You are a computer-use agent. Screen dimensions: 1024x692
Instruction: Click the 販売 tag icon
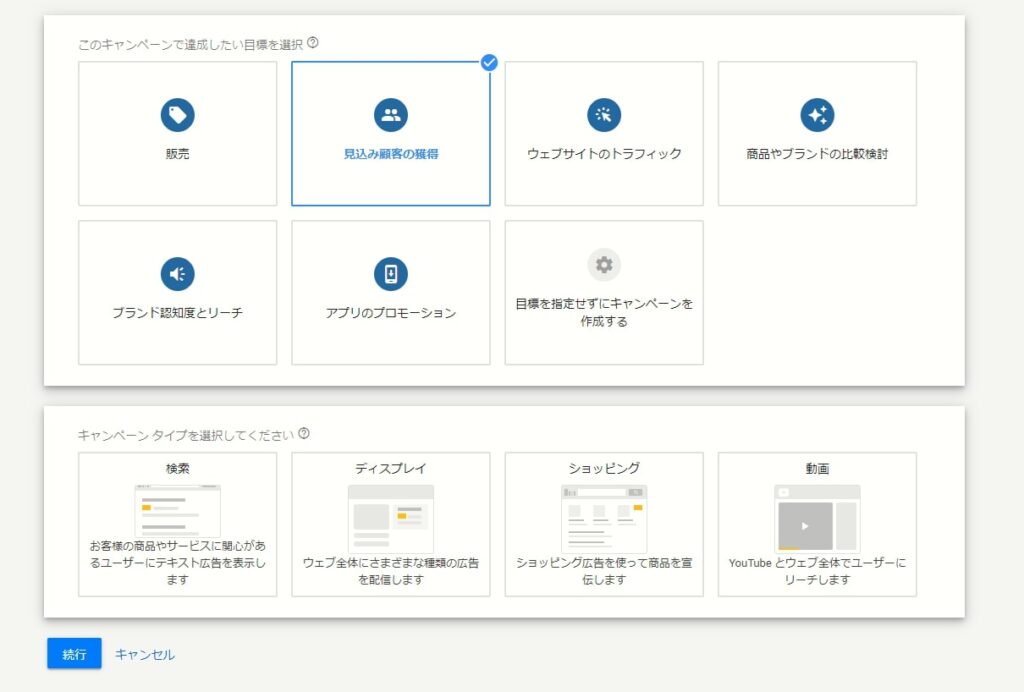coord(178,115)
